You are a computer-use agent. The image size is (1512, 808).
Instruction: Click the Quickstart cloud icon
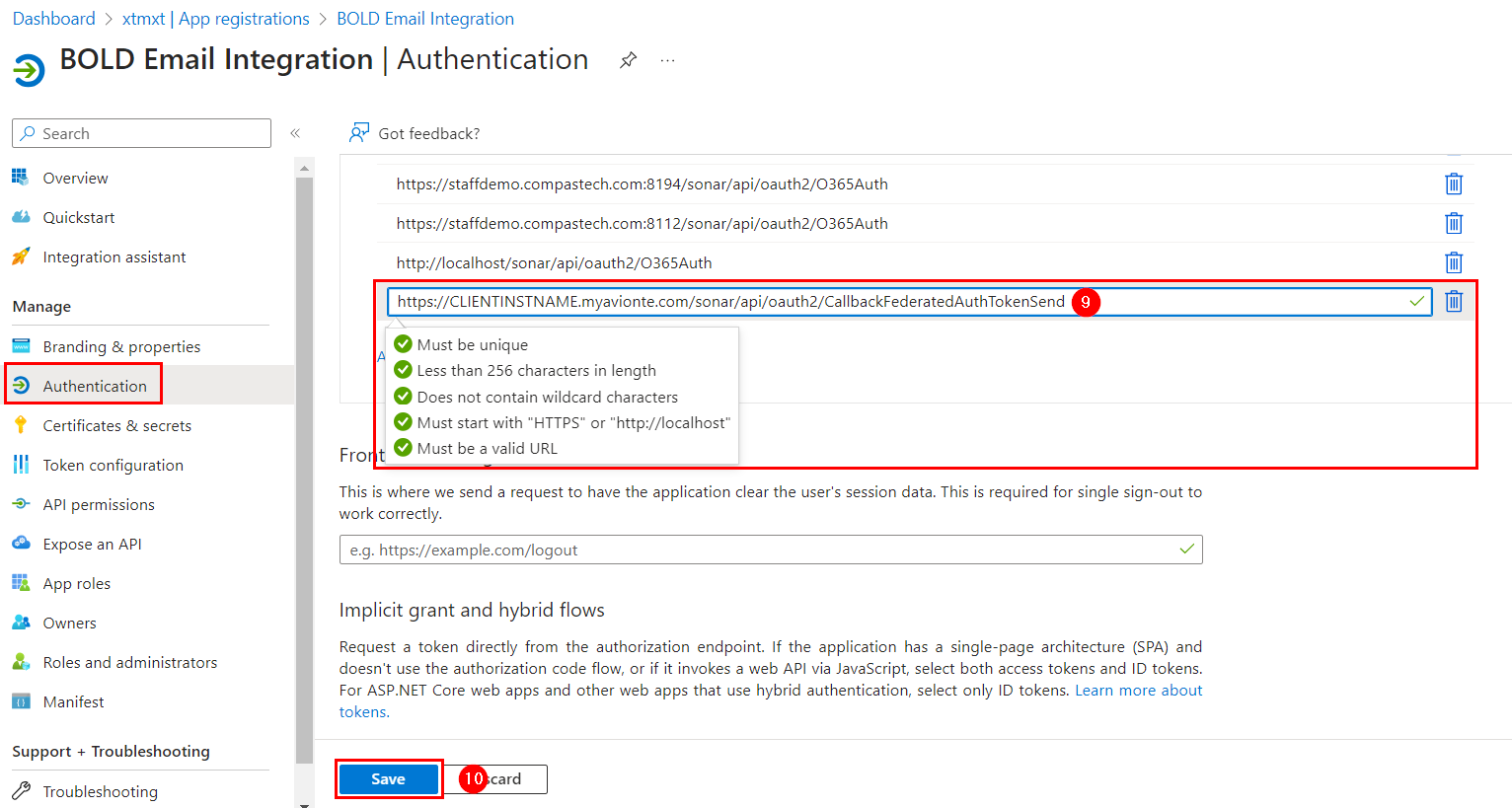pyautogui.click(x=21, y=217)
